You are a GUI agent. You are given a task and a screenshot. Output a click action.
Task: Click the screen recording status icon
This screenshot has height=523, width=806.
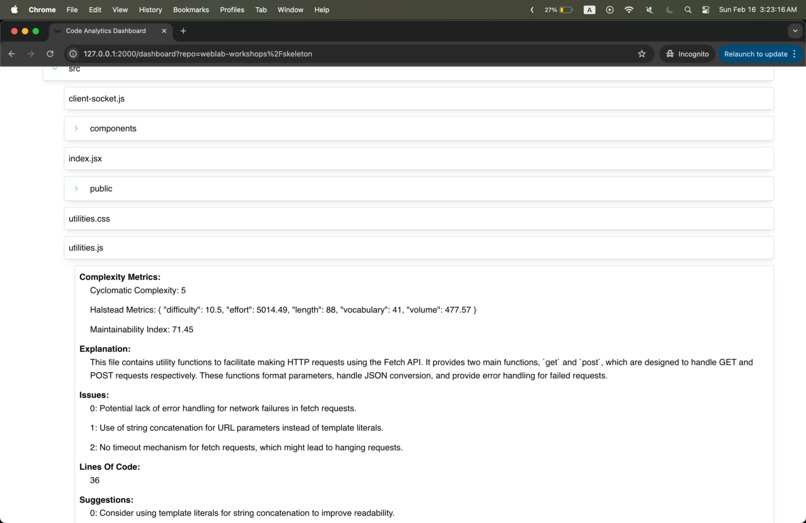(x=610, y=10)
